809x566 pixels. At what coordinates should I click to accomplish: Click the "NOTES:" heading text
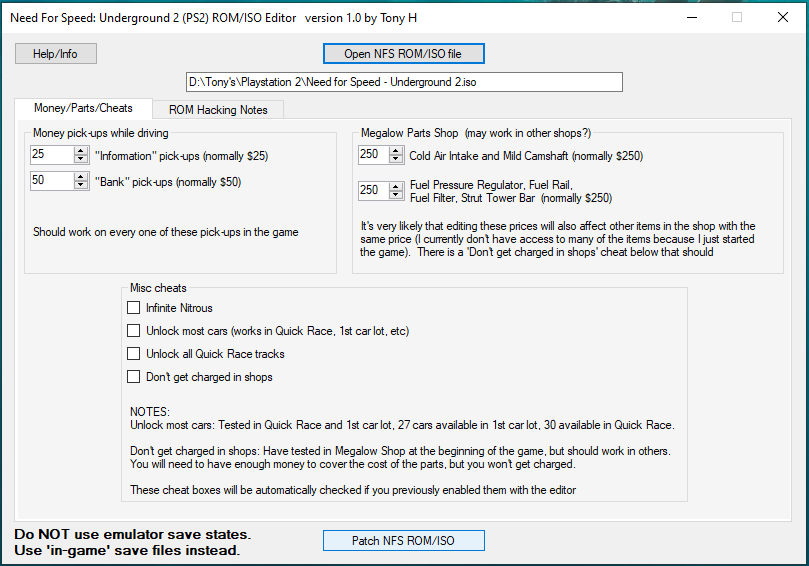coord(150,412)
